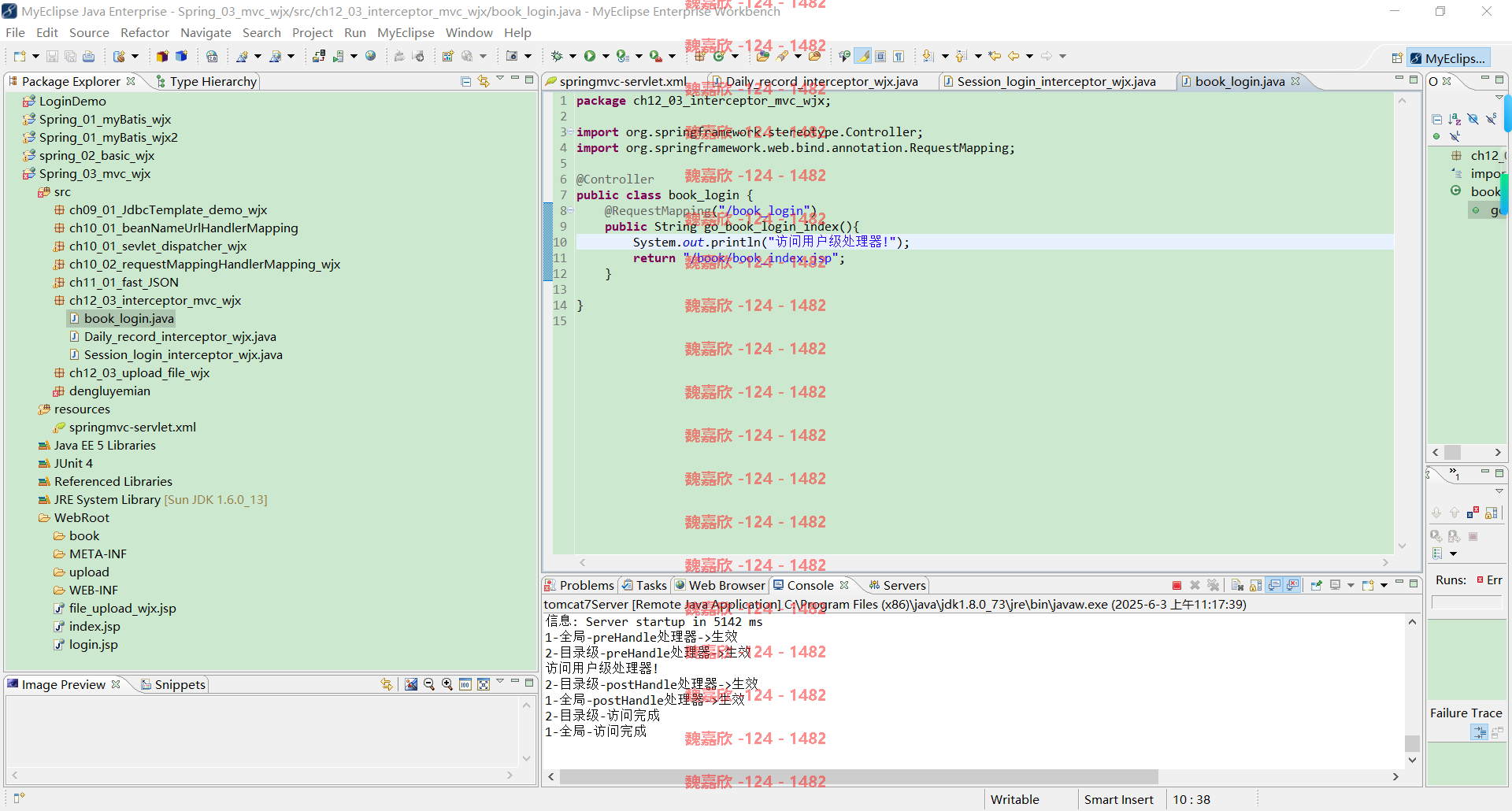1512x811 pixels.
Task: Toggle Show Whitespace Characters pilcrow button
Action: coord(899,56)
